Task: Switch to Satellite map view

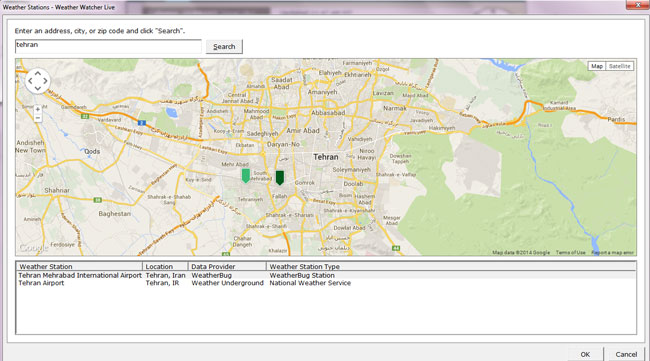Action: (x=620, y=66)
